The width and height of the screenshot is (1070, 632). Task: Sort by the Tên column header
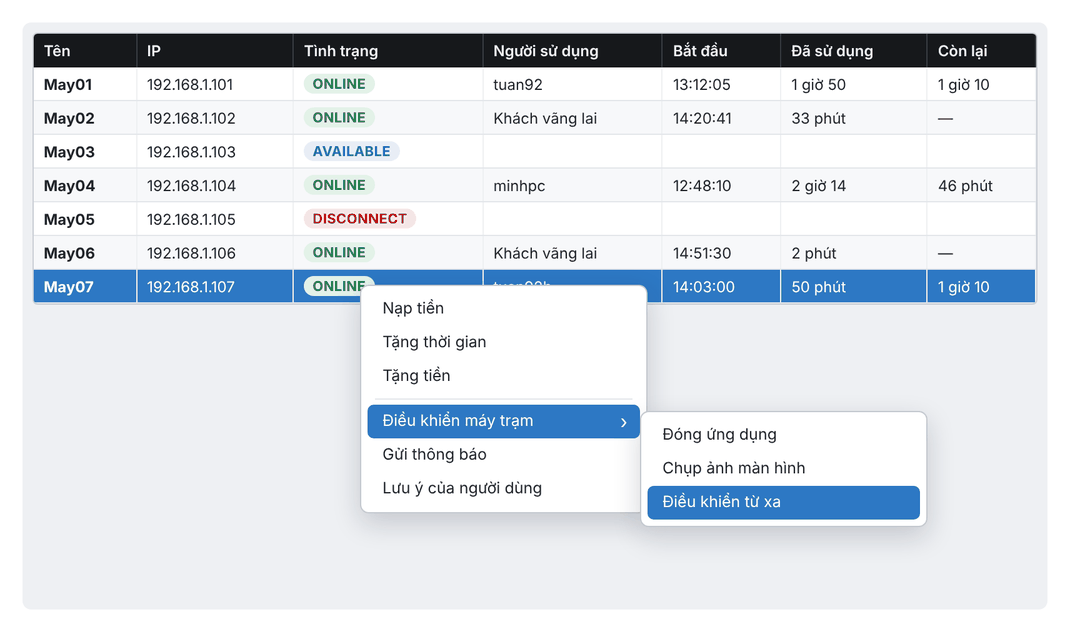[85, 51]
